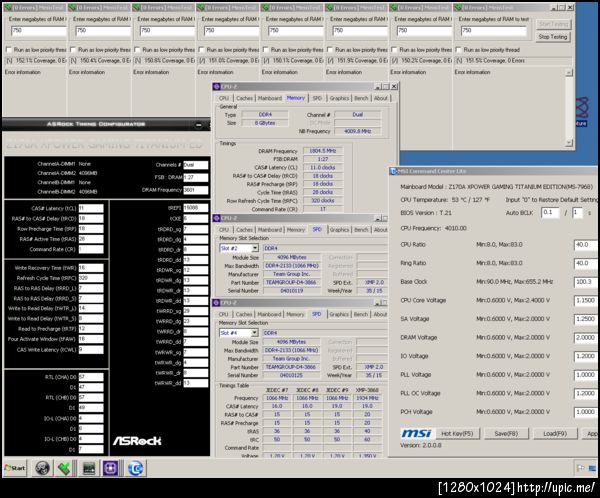Click the Refresh Cycle Time (tRFC) field in ASRock
Viewport: 600px width, 498px height.
pos(91,278)
